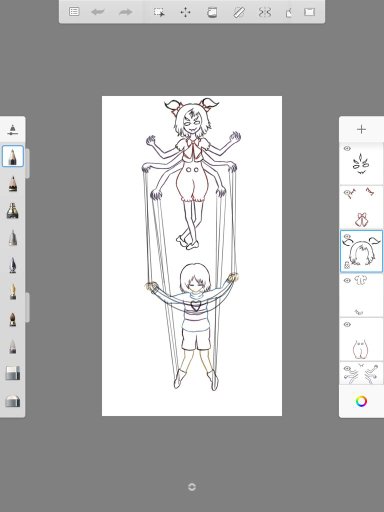
Task: Select the flood fill tool
Action: [212, 12]
